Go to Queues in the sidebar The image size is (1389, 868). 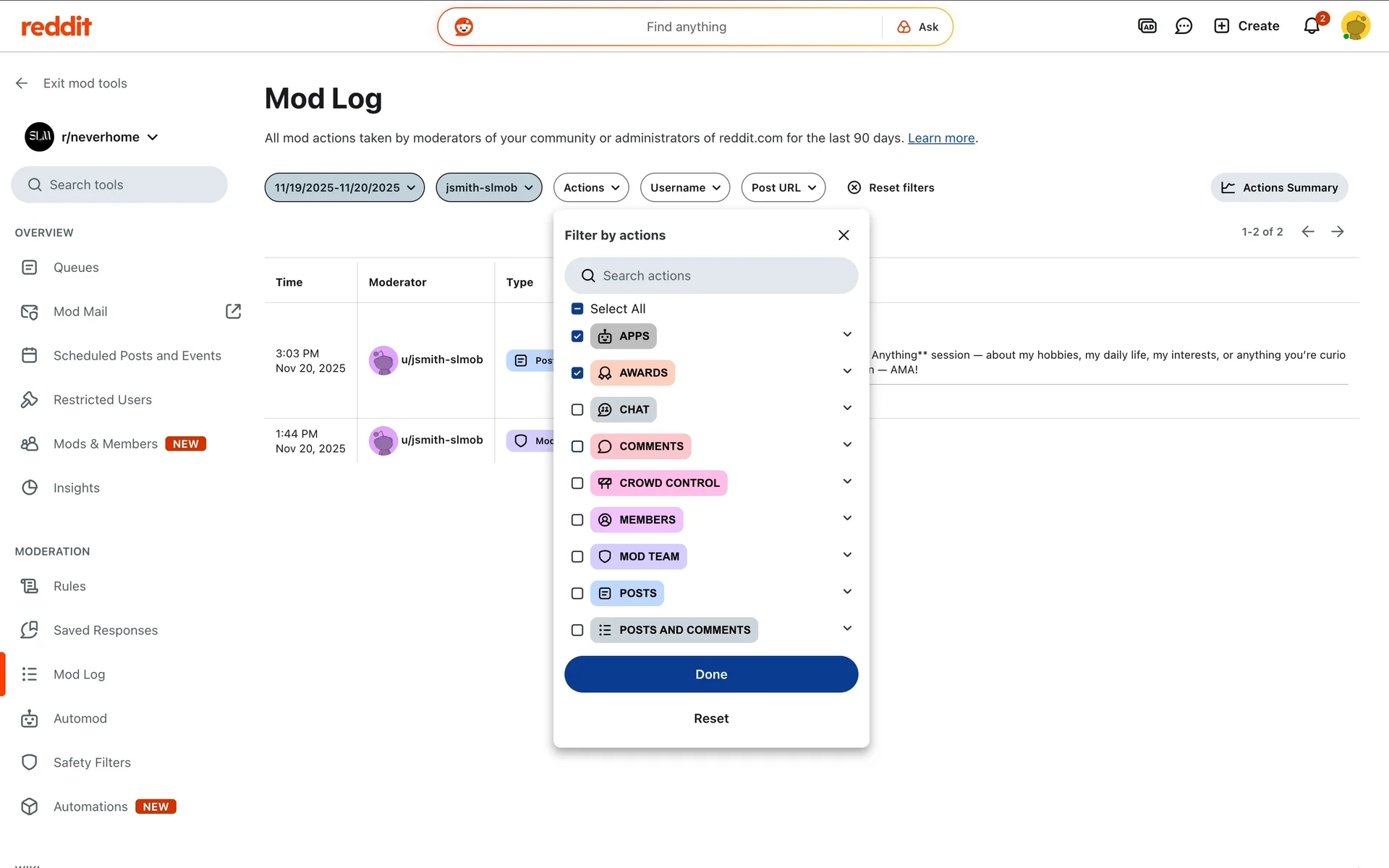(76, 268)
